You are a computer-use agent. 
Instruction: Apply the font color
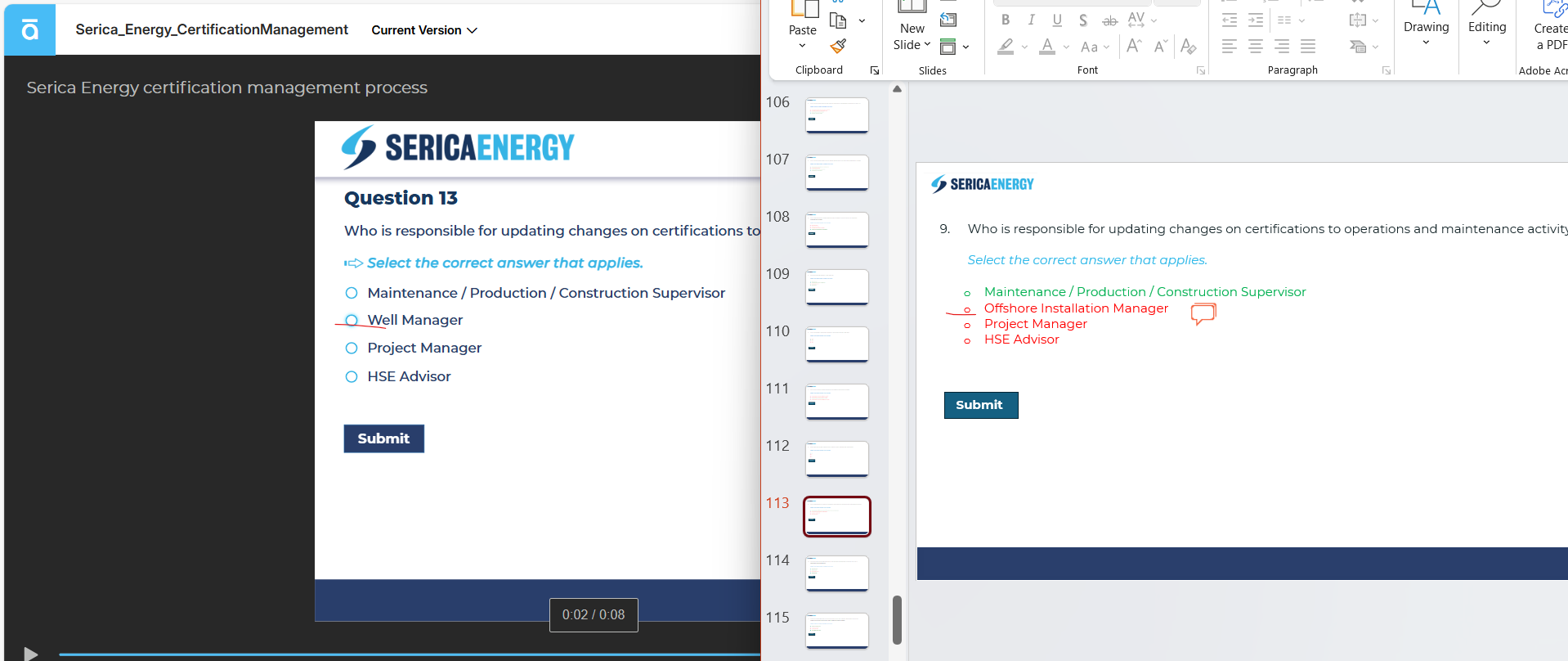point(1048,47)
